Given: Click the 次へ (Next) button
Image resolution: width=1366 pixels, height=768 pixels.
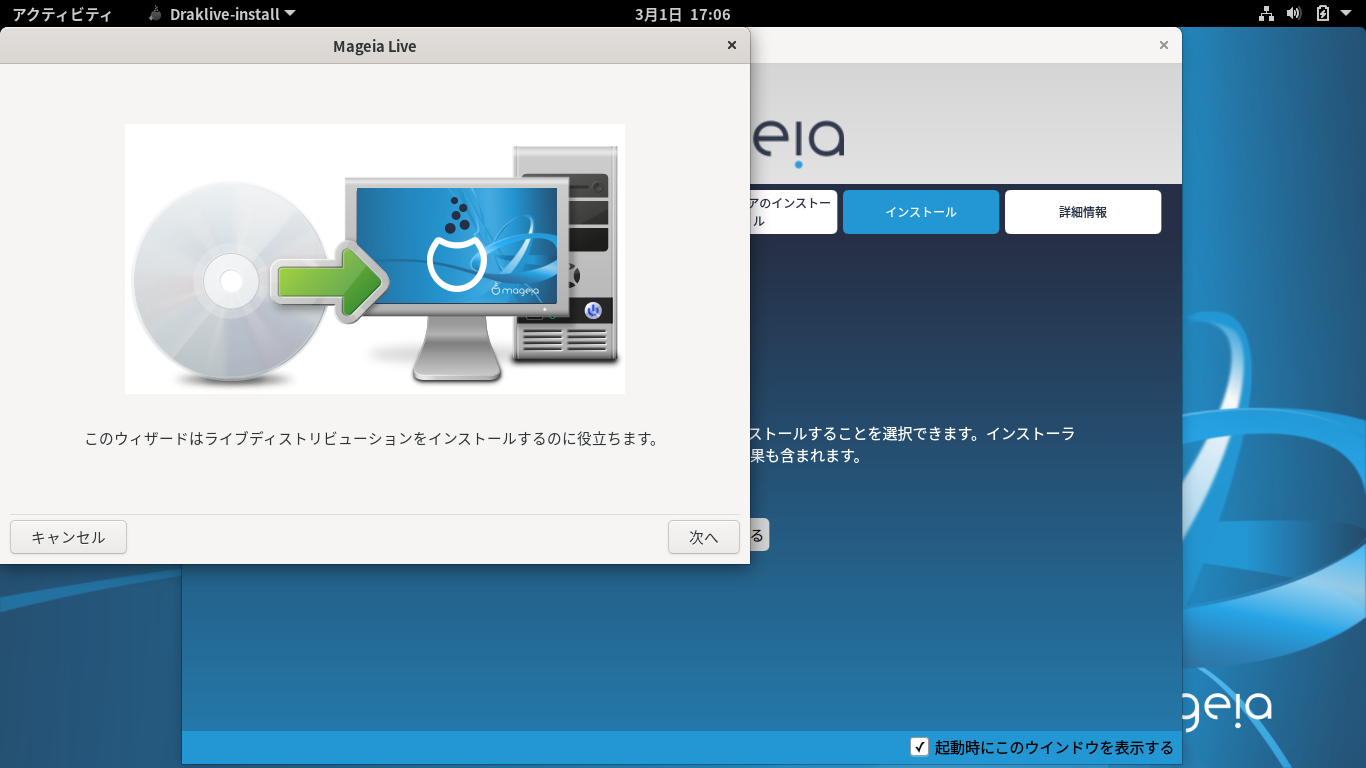Looking at the screenshot, I should [703, 537].
